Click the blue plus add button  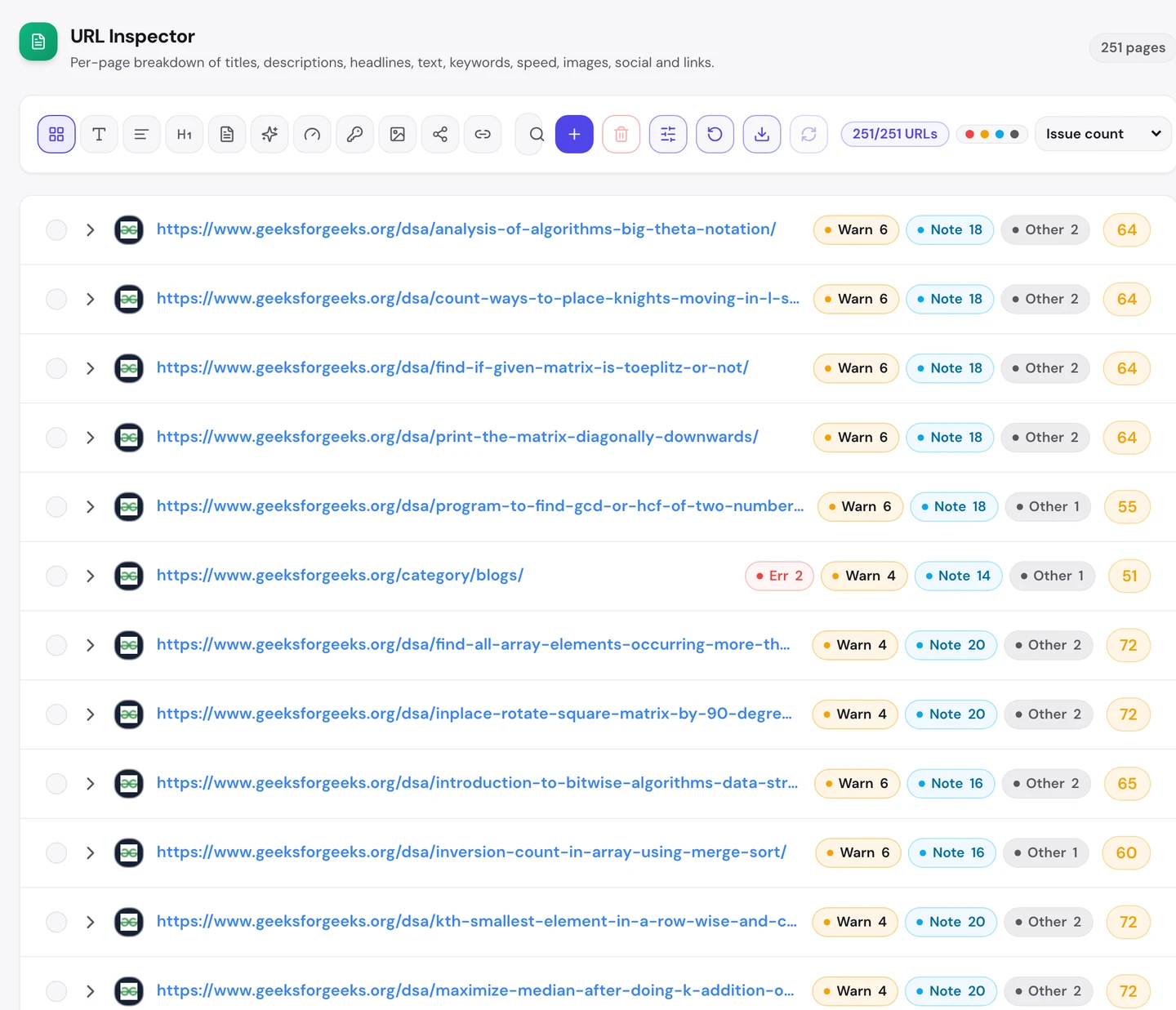(574, 134)
